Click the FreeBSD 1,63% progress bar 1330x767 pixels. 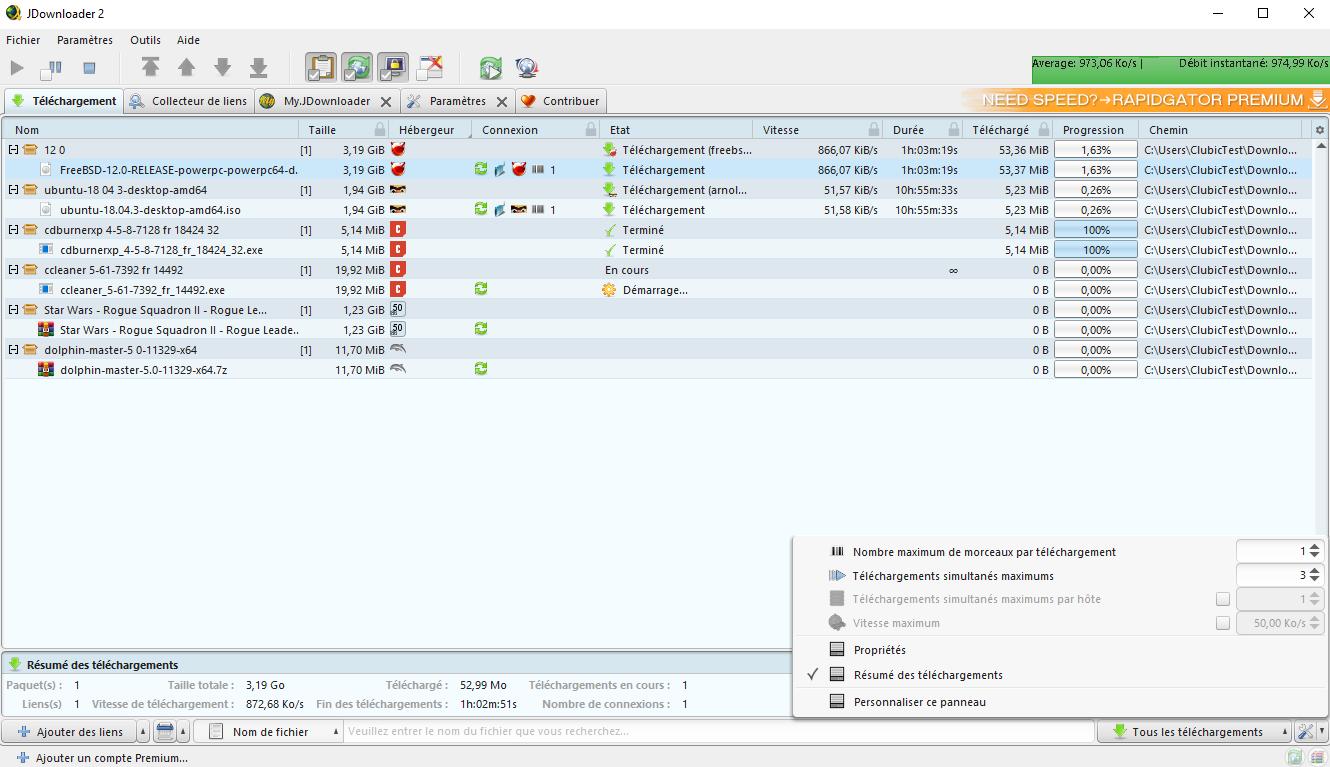[1096, 170]
